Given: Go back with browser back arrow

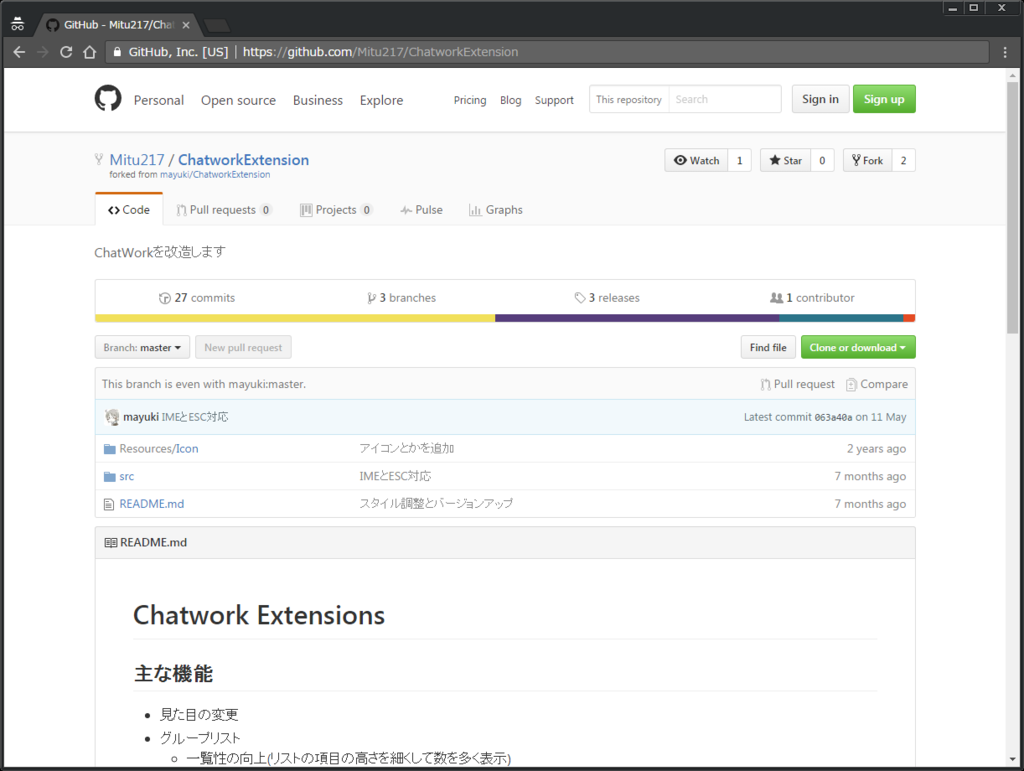Looking at the screenshot, I should (x=19, y=52).
